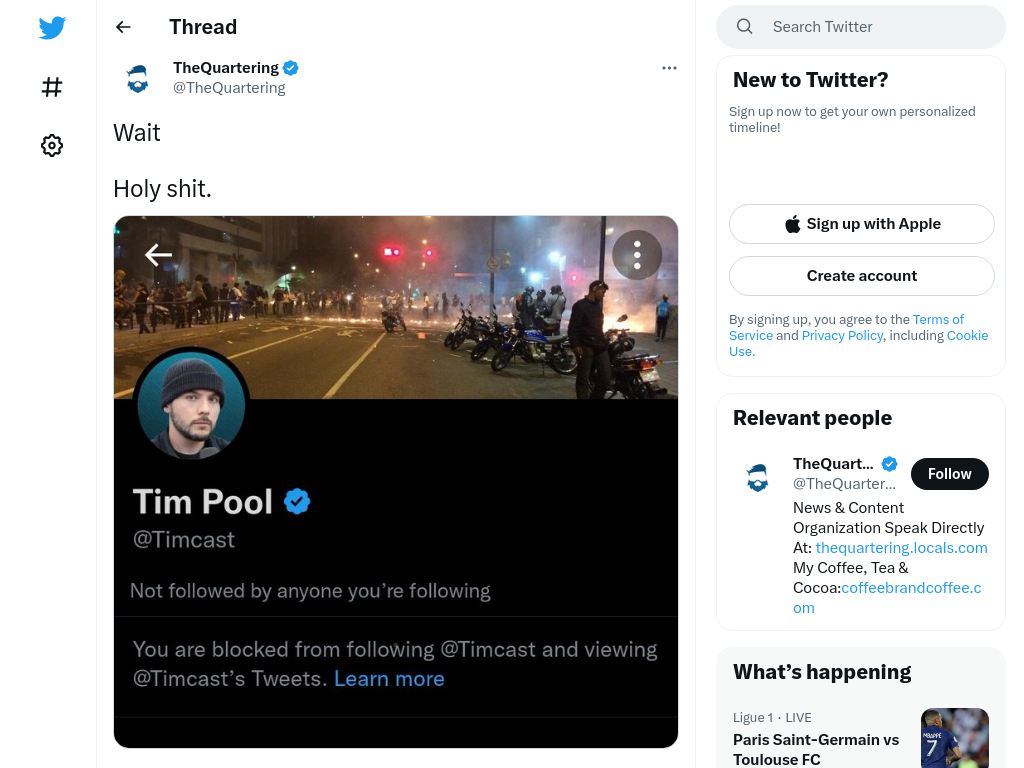Open the embedded Tim Pool screenshot image
1024x768 pixels.
[x=396, y=482]
